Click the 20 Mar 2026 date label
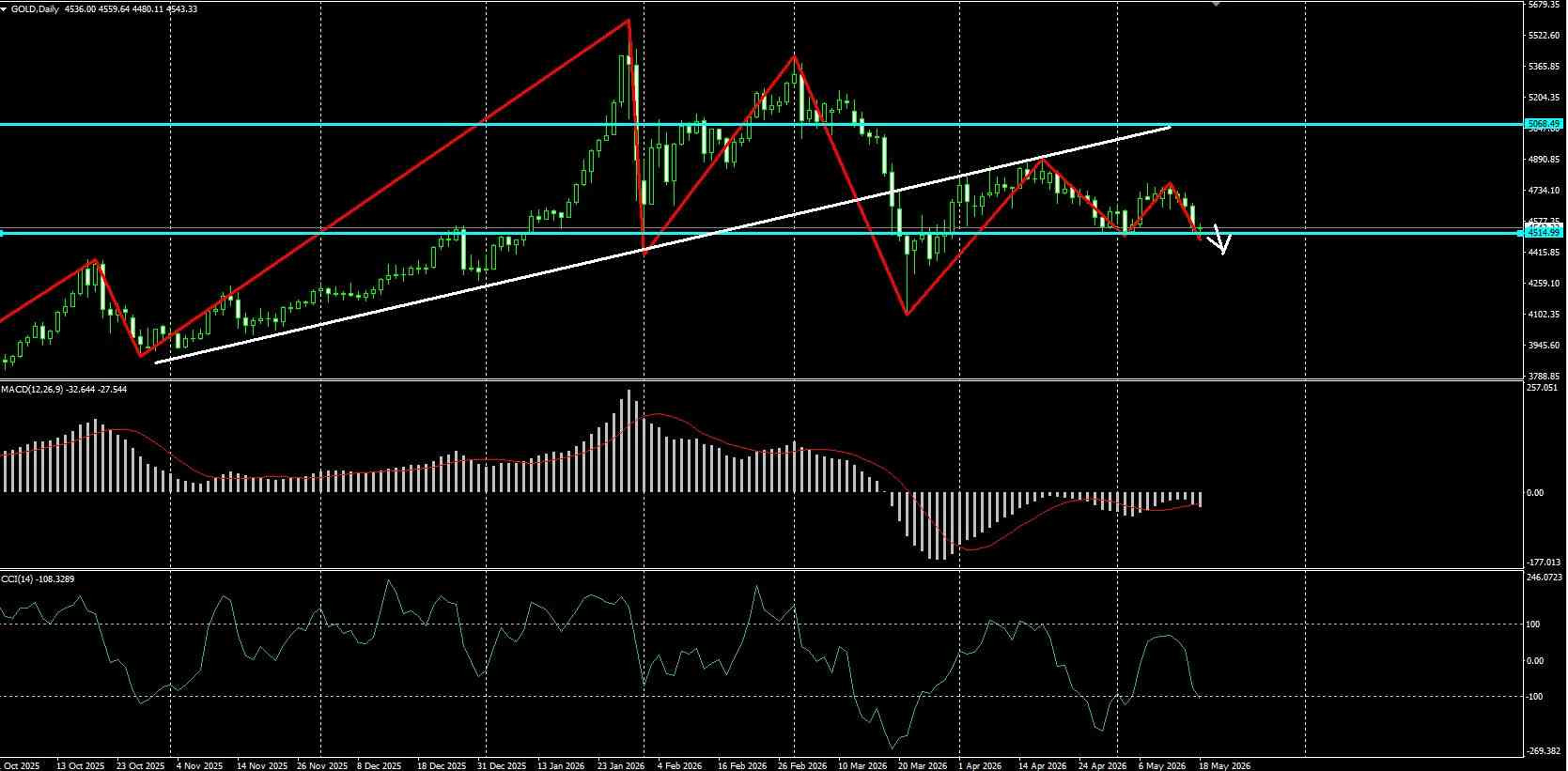1568x771 pixels. tap(922, 765)
